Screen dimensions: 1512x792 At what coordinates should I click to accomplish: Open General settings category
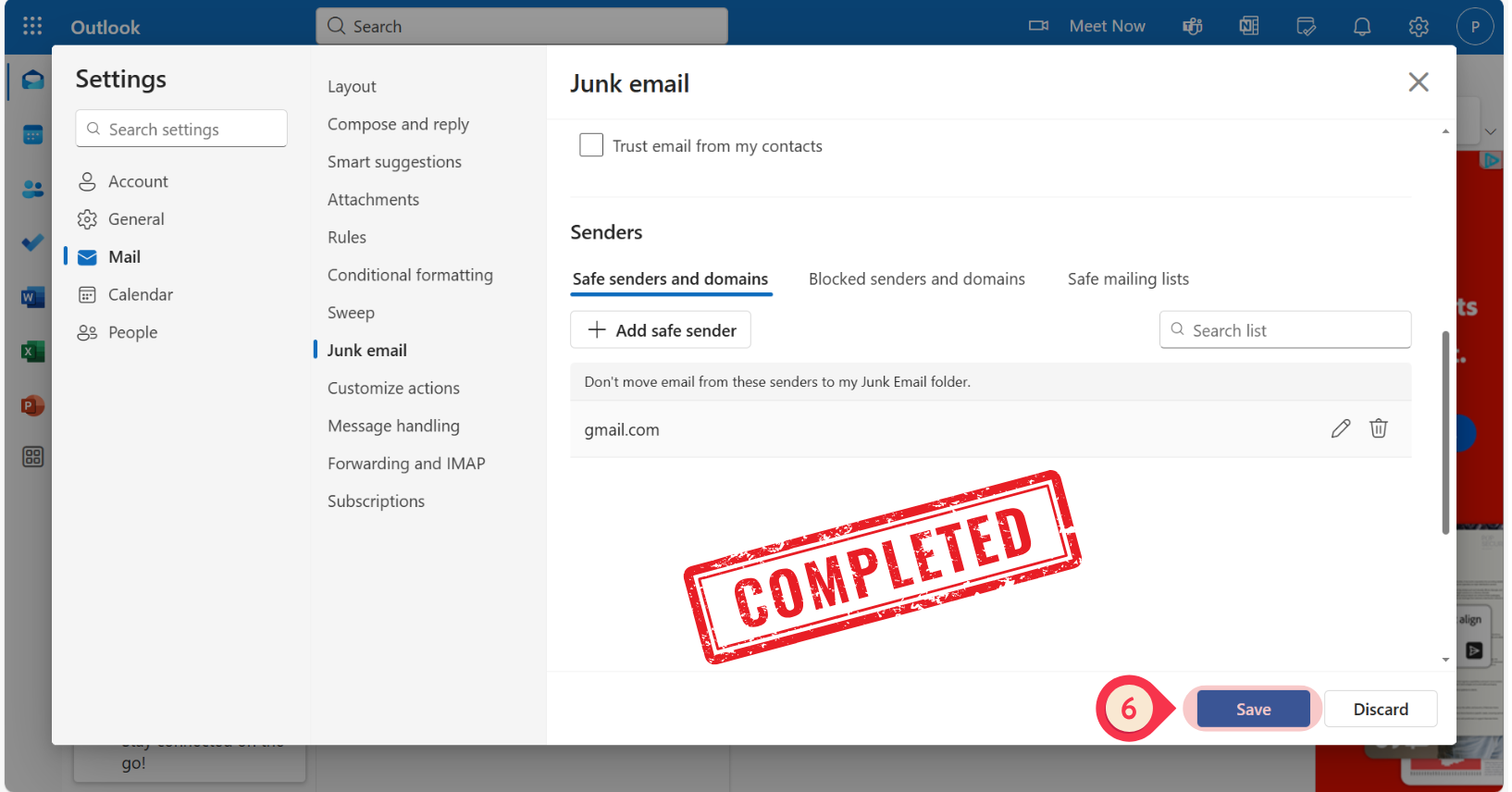136,219
